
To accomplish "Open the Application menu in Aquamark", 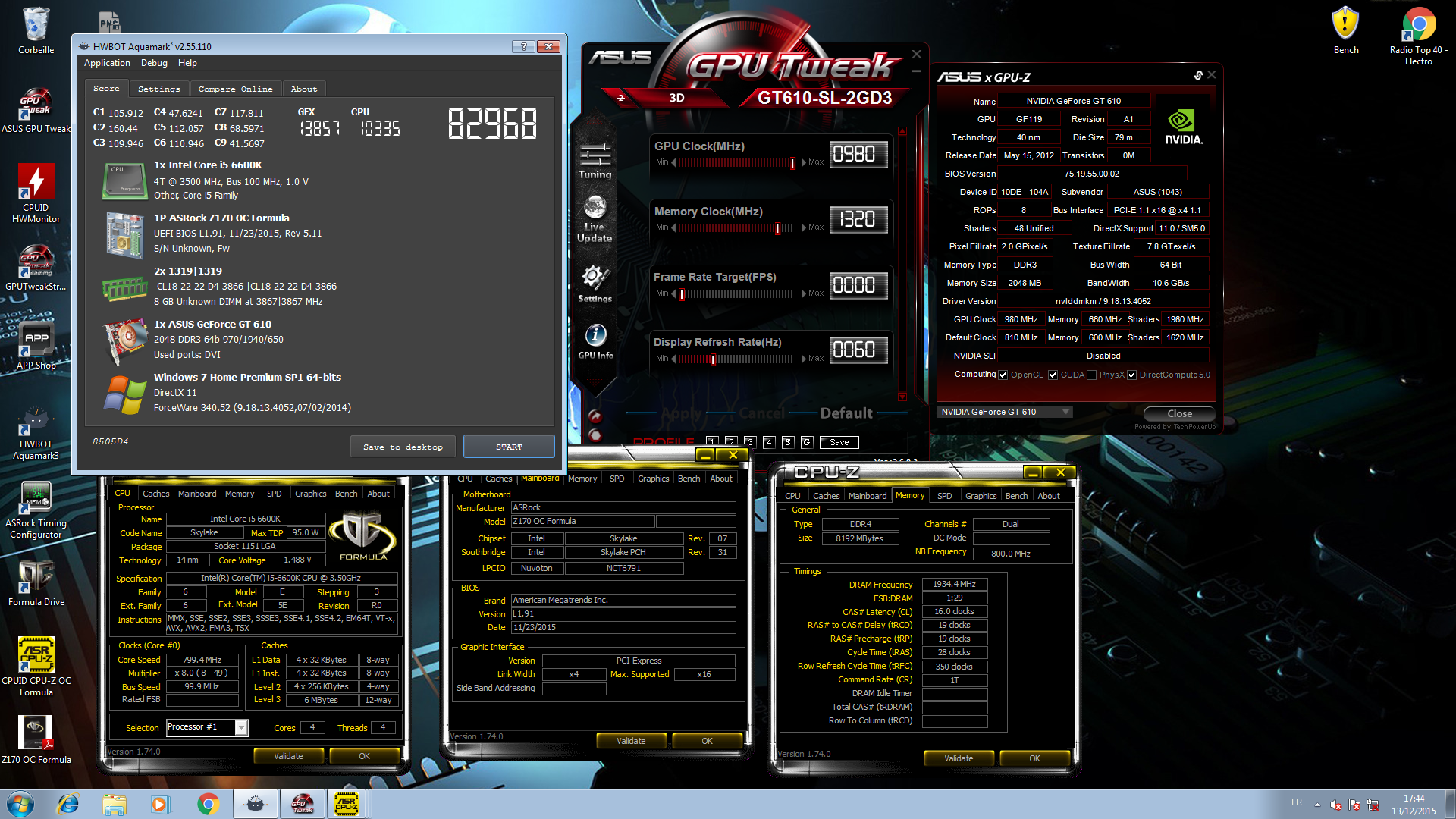I will point(107,63).
